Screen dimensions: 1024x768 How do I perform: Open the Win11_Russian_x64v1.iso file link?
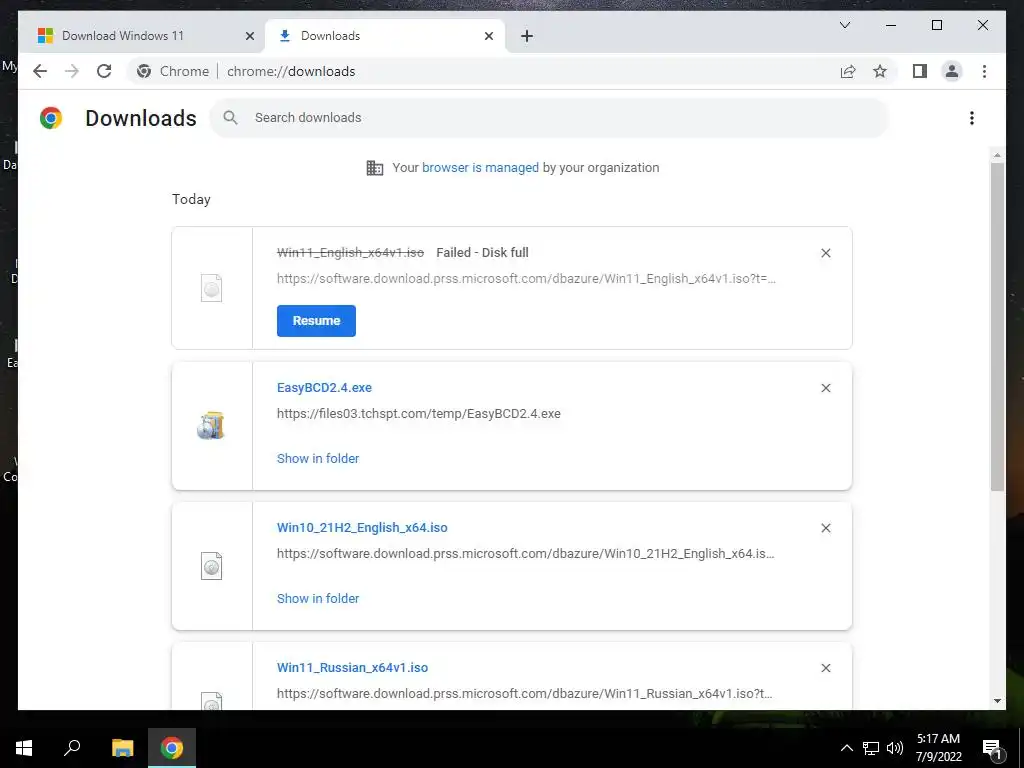352,668
